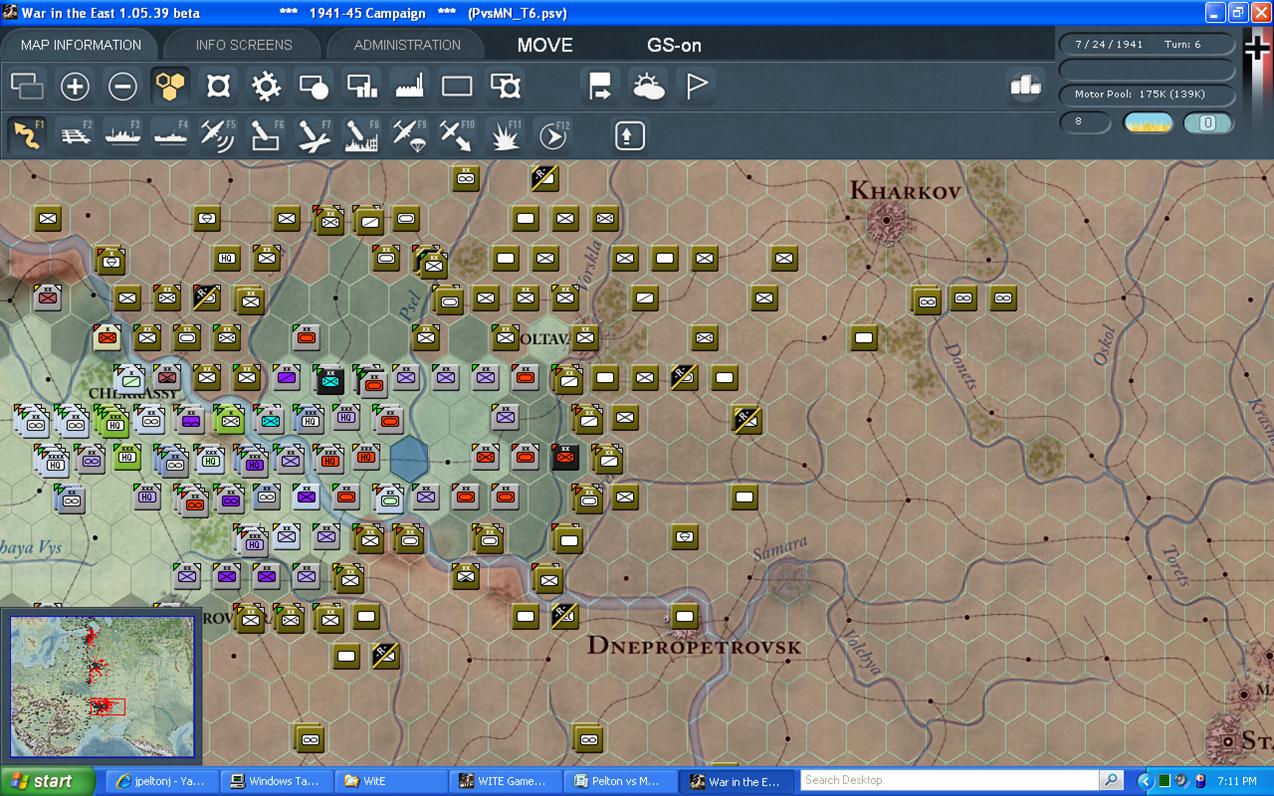Image resolution: width=1274 pixels, height=796 pixels.
Task: Show factories using the factory icon
Action: [410, 86]
